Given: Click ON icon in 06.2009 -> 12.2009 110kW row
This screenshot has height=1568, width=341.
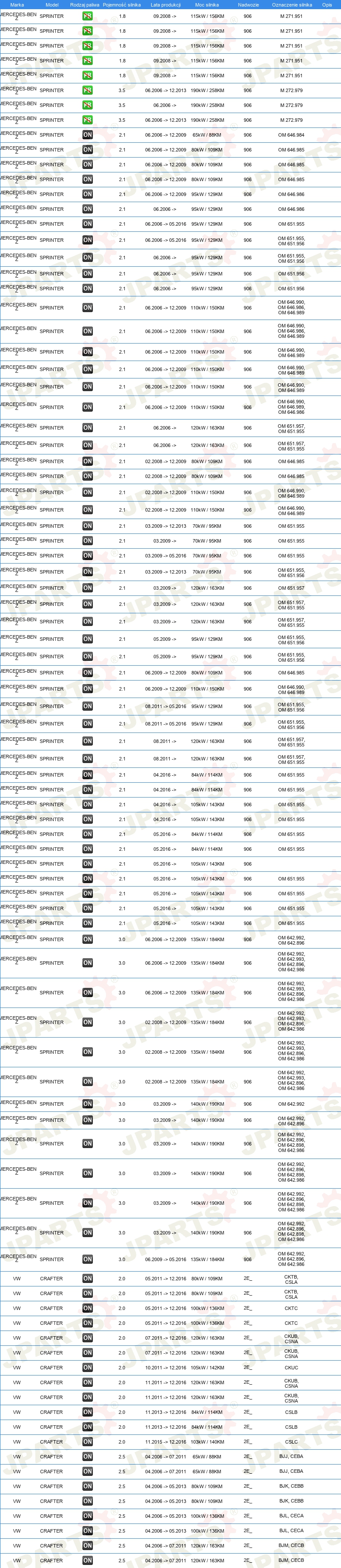Looking at the screenshot, I should [88, 689].
